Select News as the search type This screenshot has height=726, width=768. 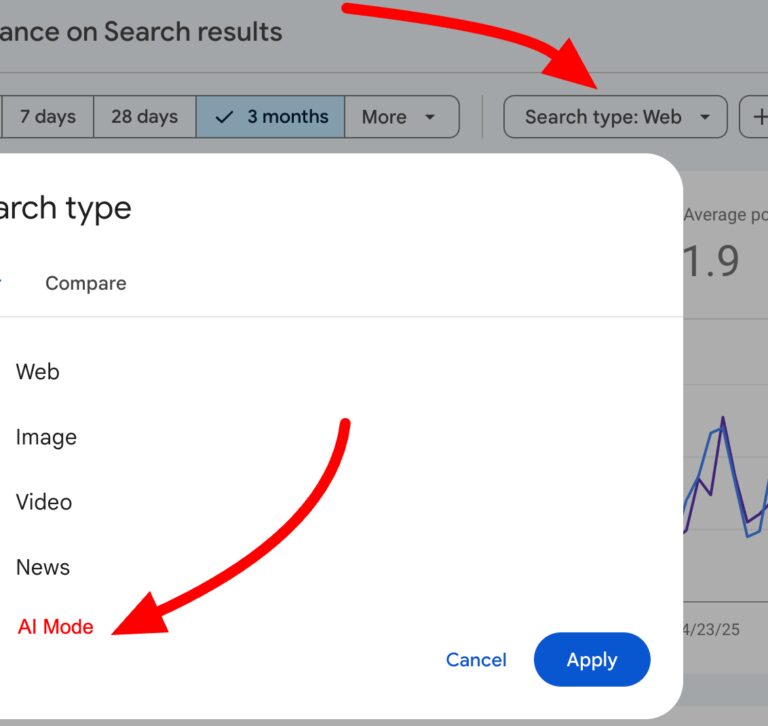point(43,567)
